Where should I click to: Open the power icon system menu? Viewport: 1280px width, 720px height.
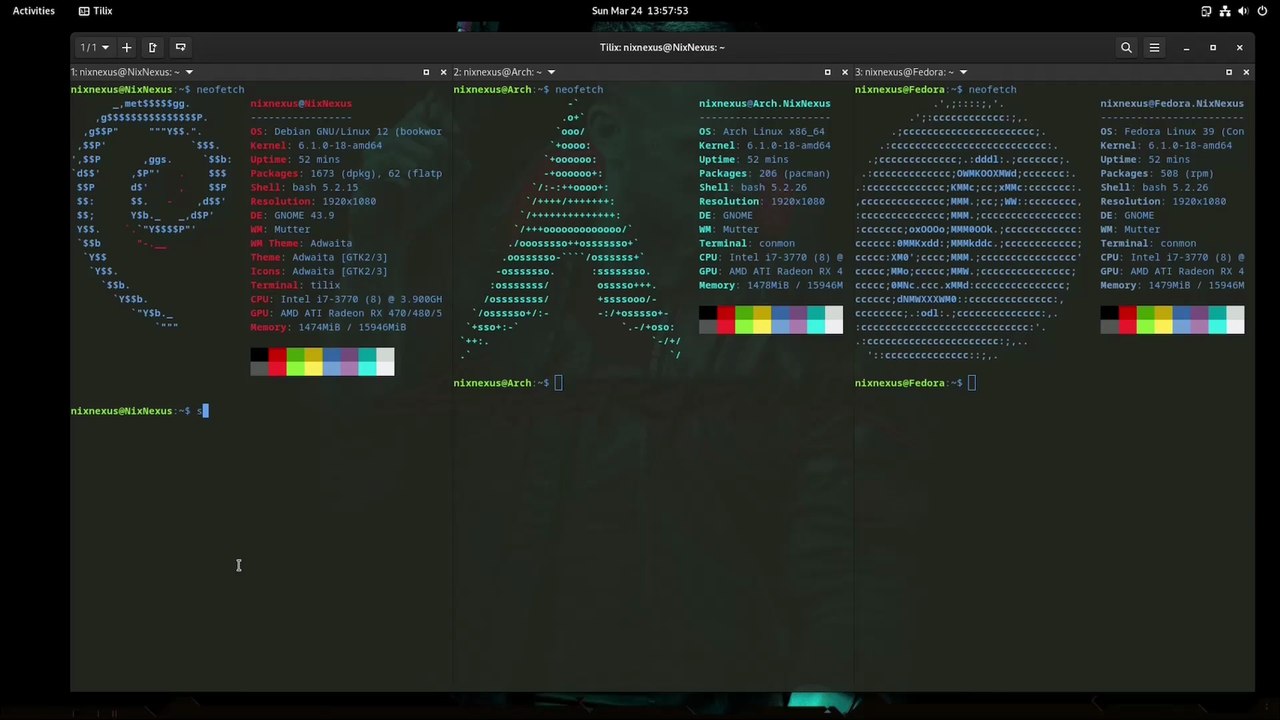[1262, 11]
